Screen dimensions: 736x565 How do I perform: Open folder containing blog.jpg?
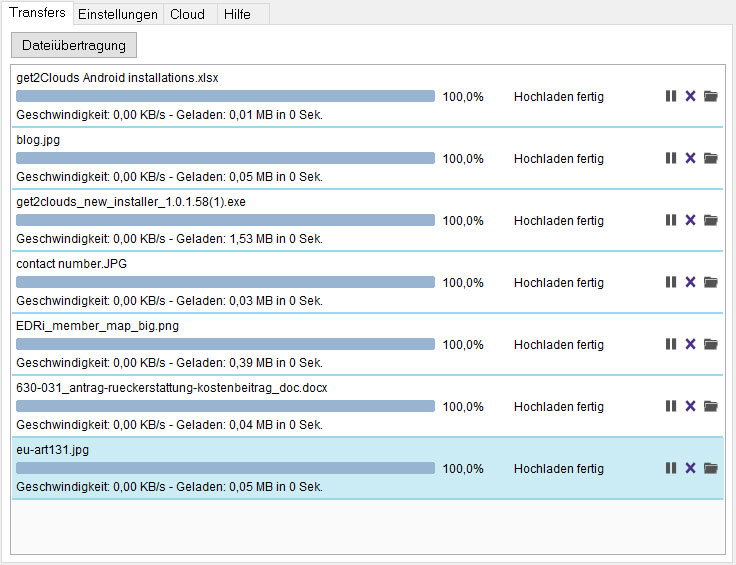click(711, 158)
